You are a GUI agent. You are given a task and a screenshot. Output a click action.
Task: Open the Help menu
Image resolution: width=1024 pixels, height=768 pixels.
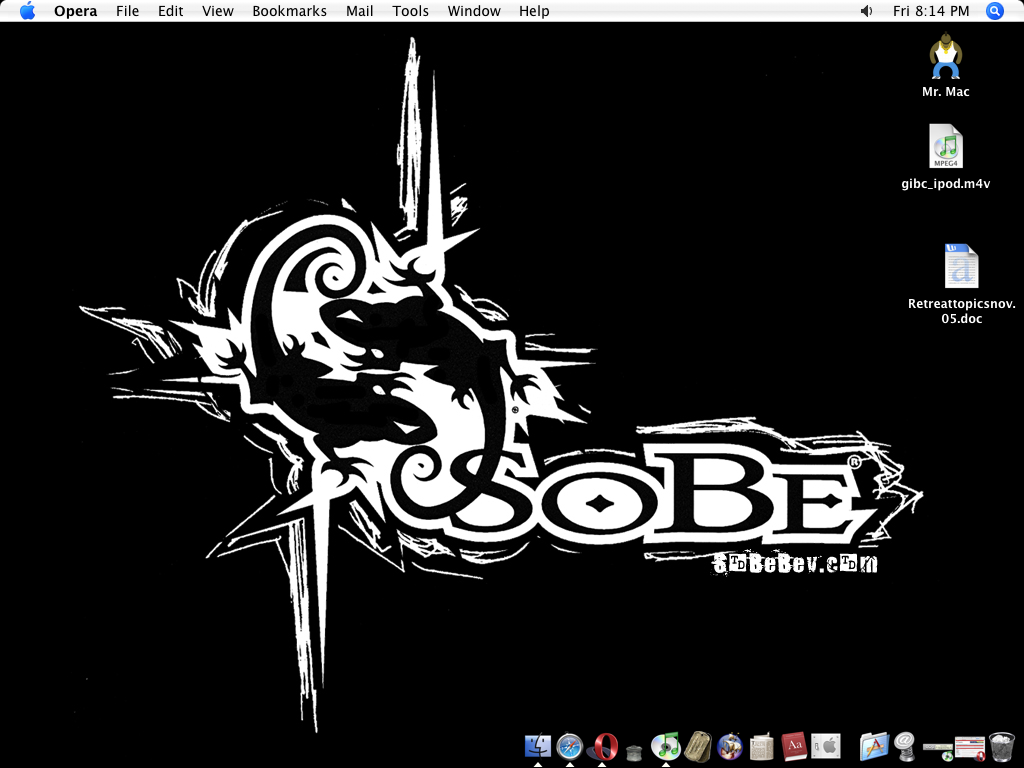534,11
